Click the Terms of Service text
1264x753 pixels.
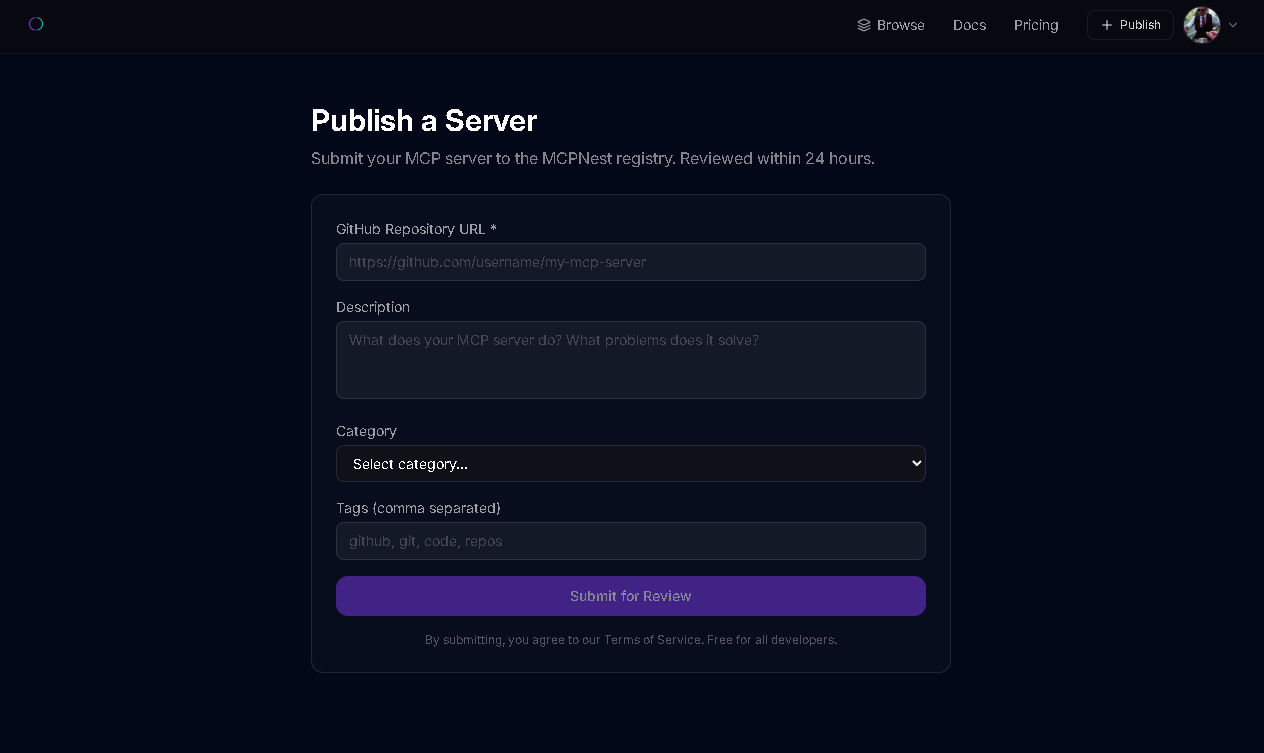[x=652, y=640]
